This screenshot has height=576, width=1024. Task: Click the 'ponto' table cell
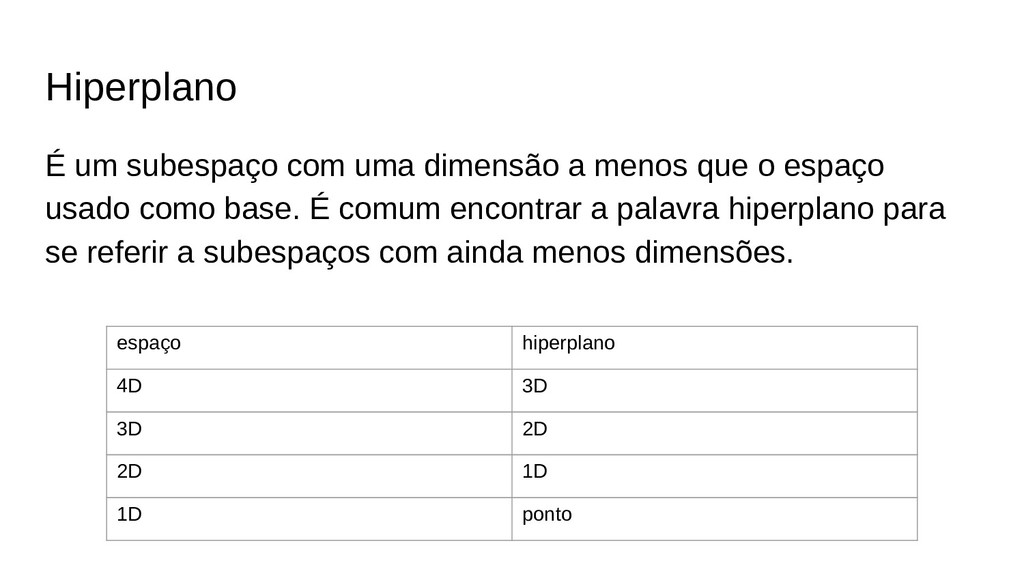click(x=714, y=519)
